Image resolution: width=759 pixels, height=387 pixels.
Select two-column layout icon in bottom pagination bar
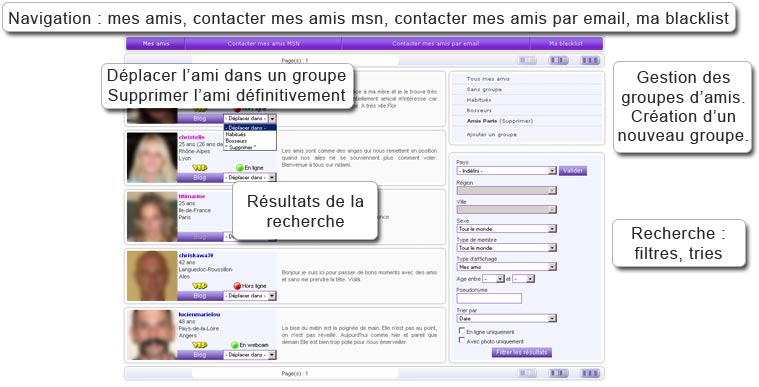pyautogui.click(x=558, y=373)
